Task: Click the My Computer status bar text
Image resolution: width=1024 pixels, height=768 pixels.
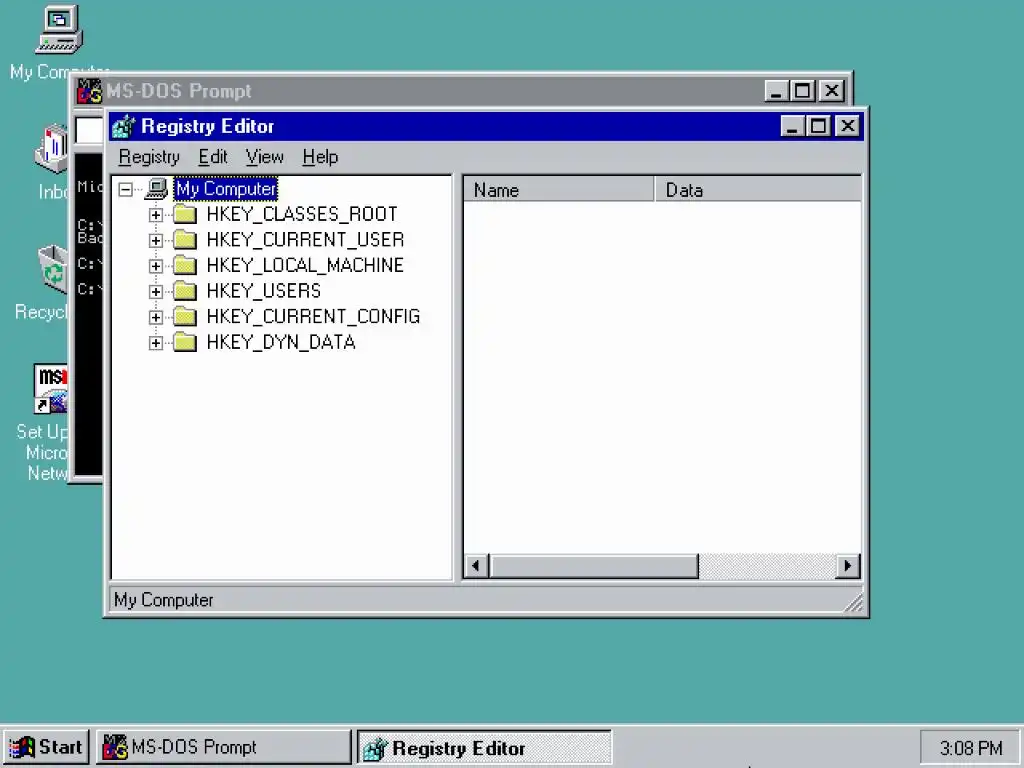Action: pos(163,600)
